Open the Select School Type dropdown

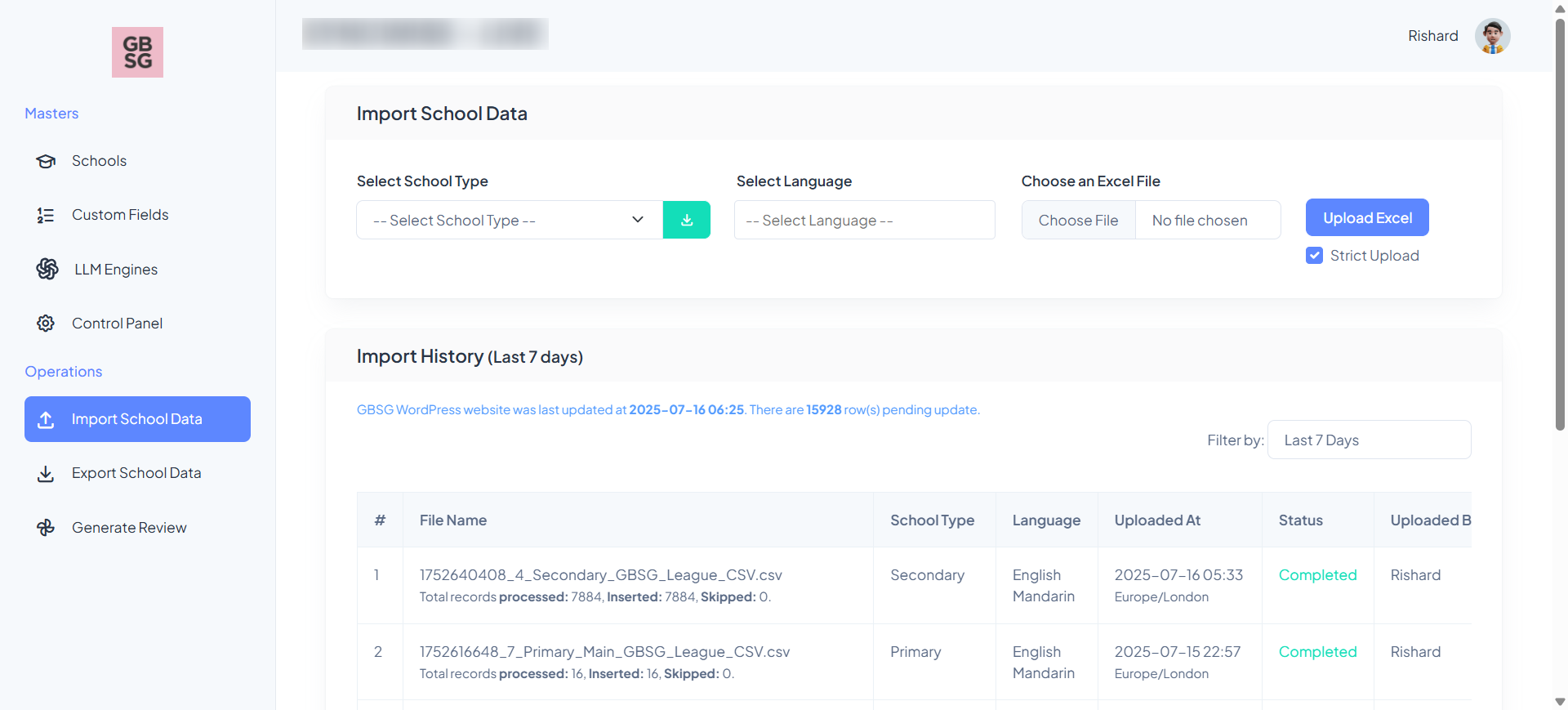click(510, 220)
